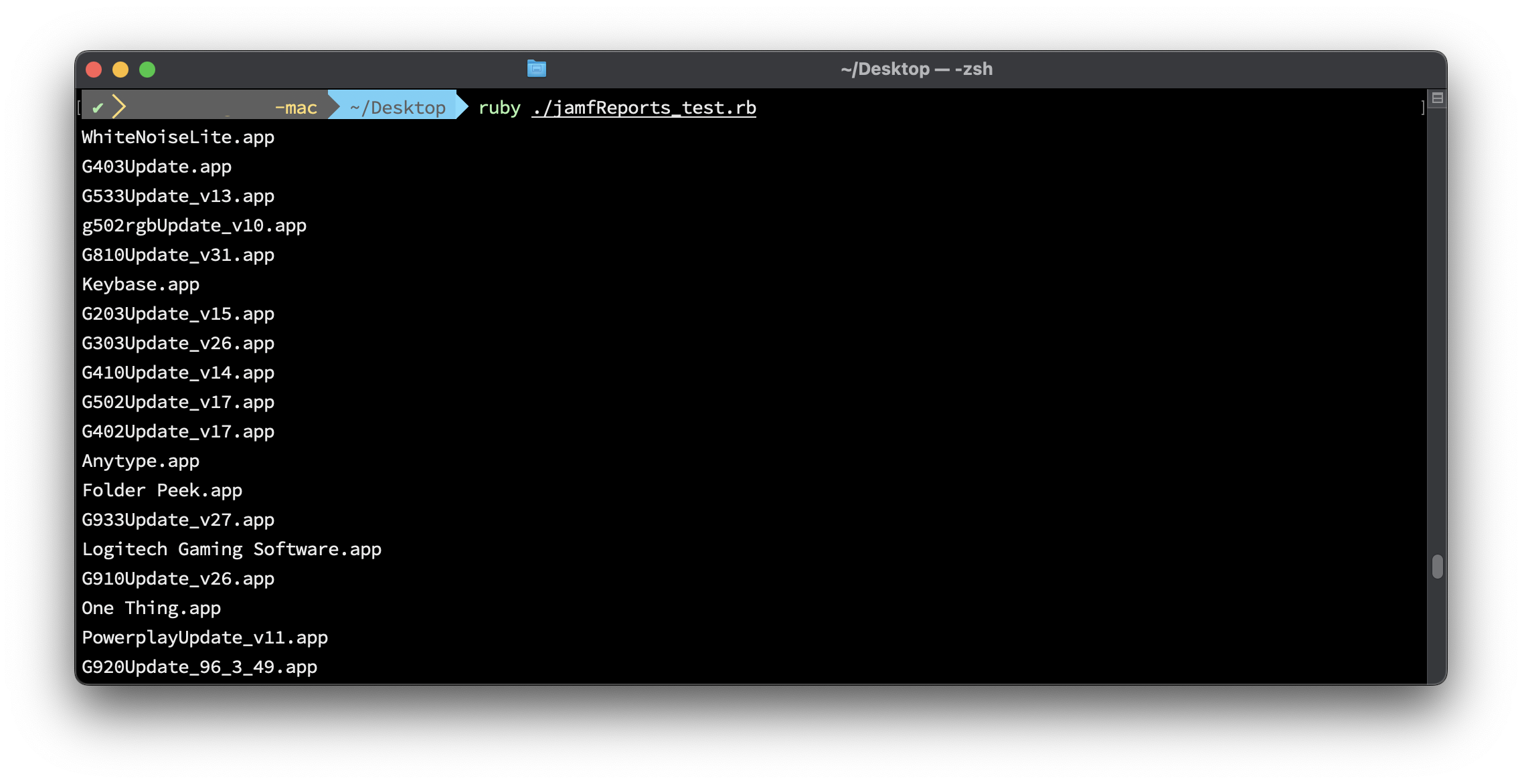Close the terminal window with red button

click(x=94, y=70)
